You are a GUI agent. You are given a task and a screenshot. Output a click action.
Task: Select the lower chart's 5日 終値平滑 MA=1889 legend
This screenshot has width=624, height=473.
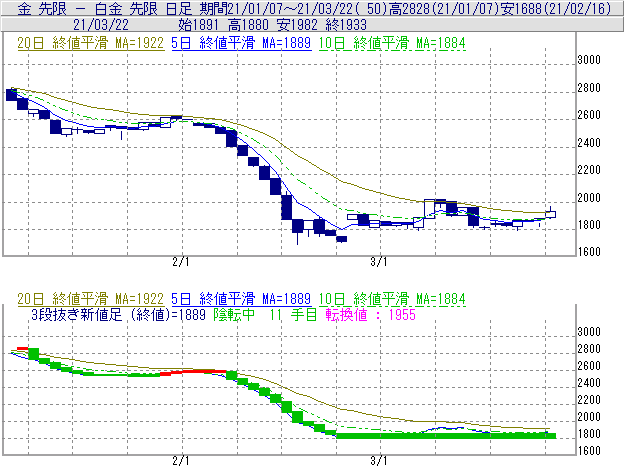[x=241, y=299]
